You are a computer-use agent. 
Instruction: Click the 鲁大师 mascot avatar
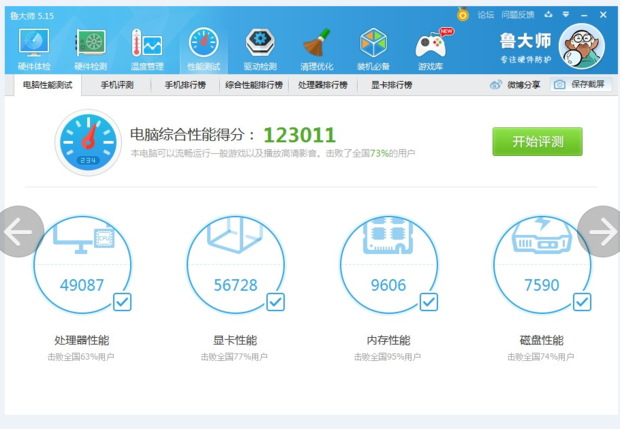point(582,46)
